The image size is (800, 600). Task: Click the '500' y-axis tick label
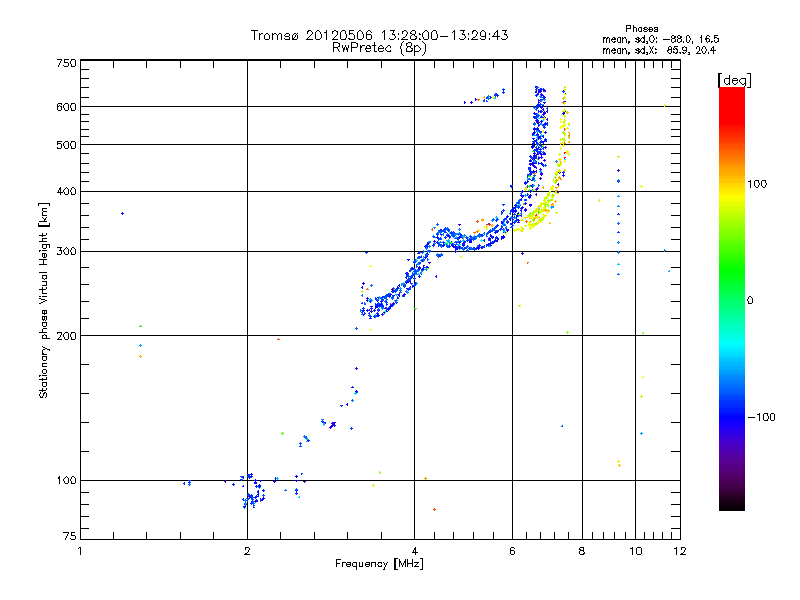66,145
